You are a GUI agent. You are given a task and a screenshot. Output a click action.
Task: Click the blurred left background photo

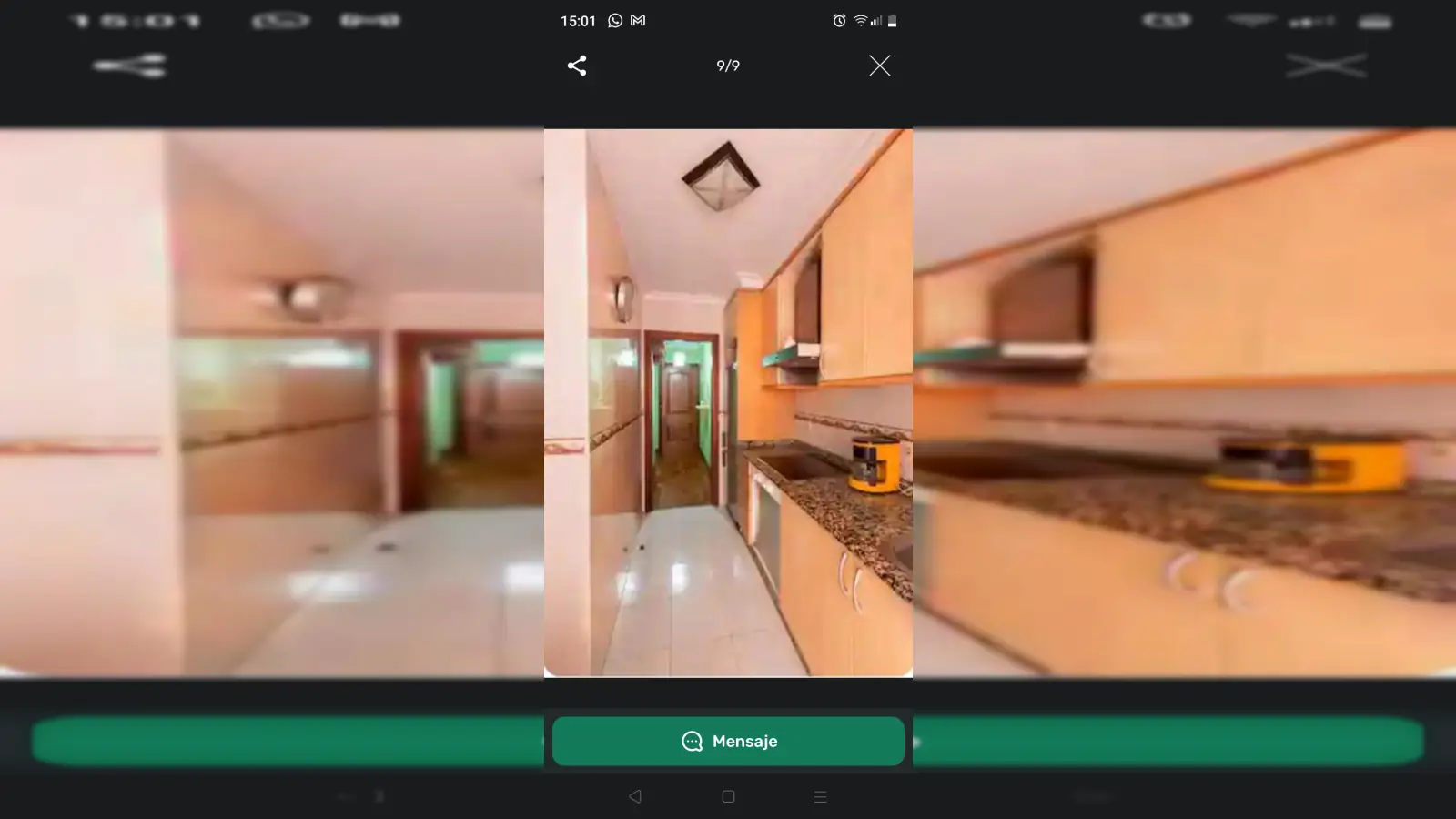271,402
